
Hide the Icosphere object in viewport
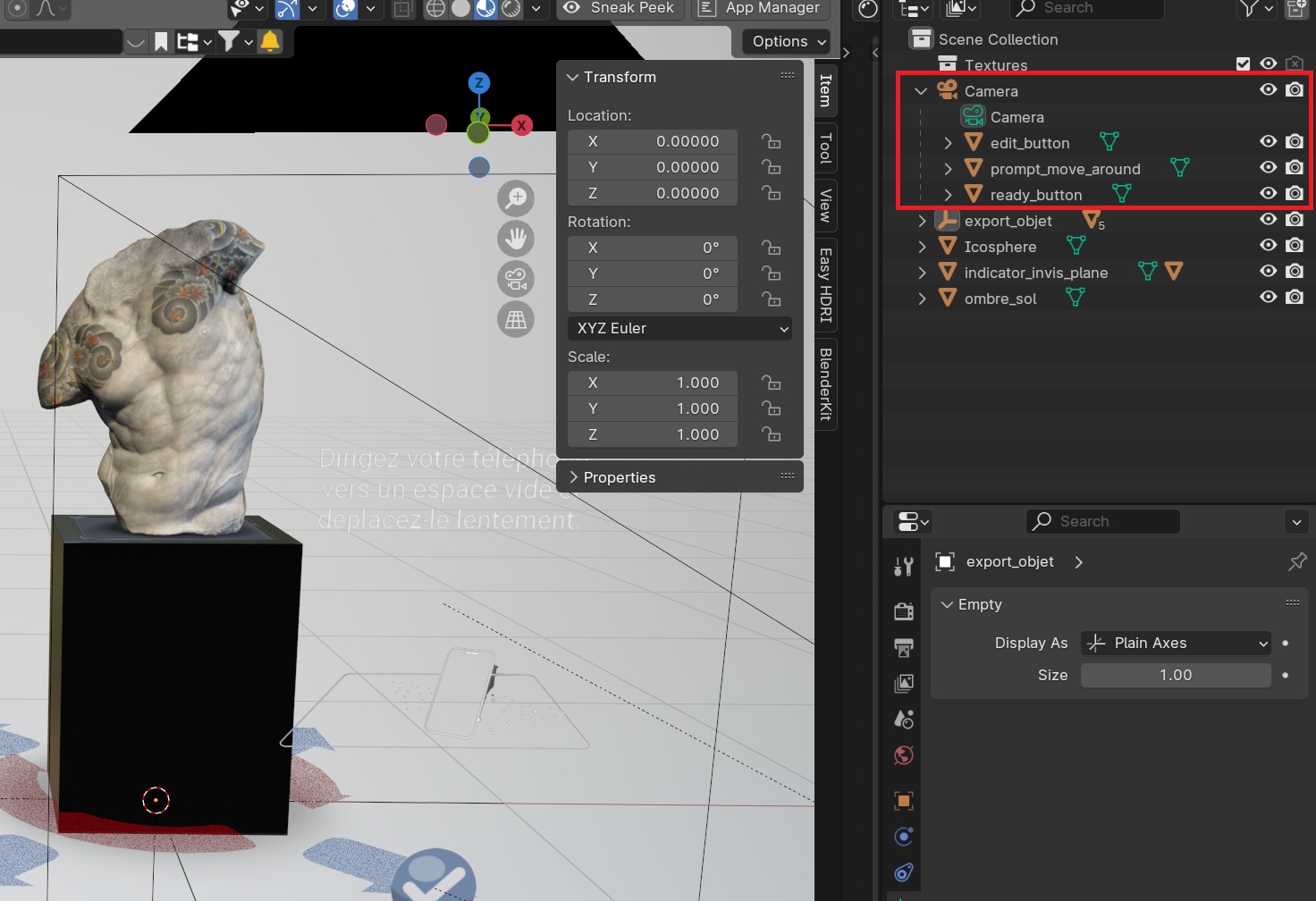(1268, 245)
